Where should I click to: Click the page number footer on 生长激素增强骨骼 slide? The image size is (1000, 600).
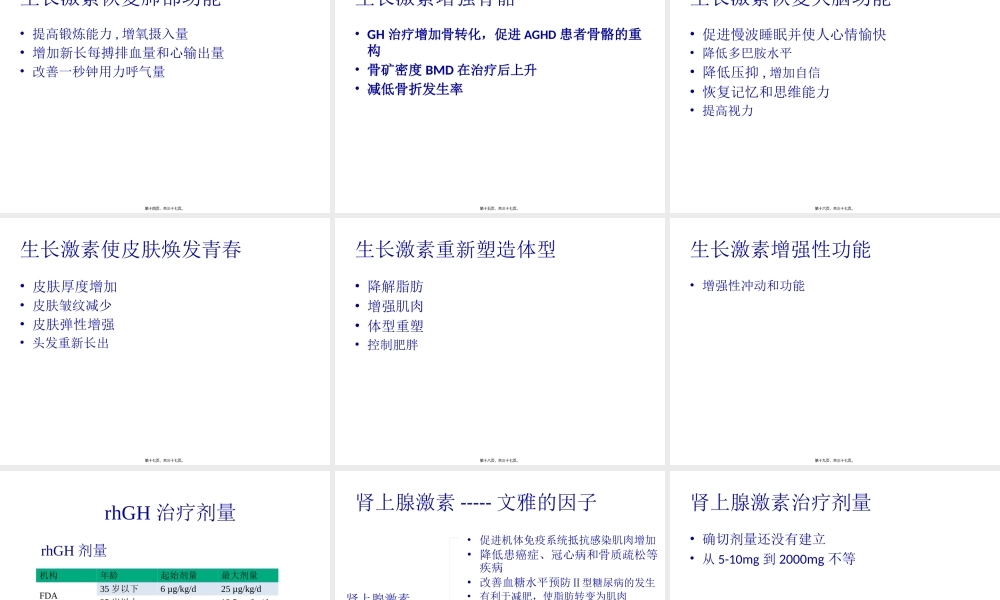pyautogui.click(x=499, y=209)
